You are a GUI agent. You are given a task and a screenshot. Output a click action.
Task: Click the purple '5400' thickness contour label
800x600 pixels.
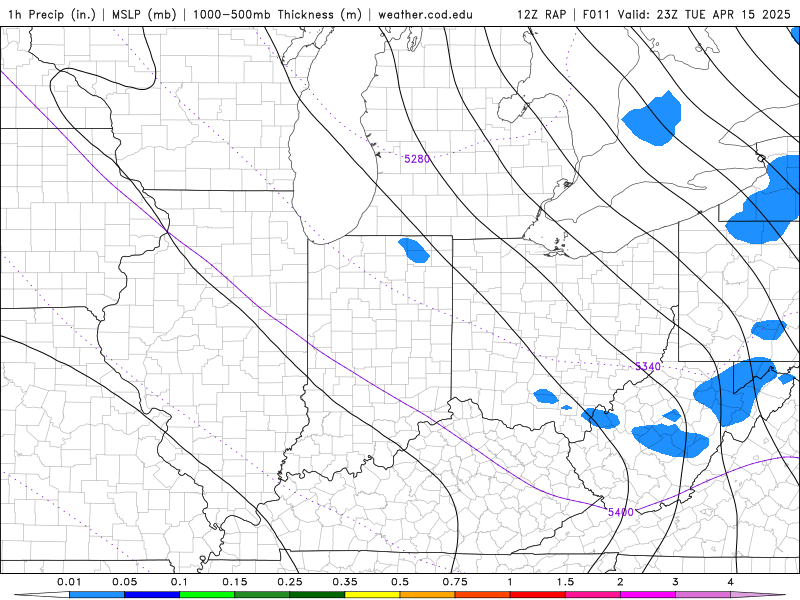click(620, 512)
